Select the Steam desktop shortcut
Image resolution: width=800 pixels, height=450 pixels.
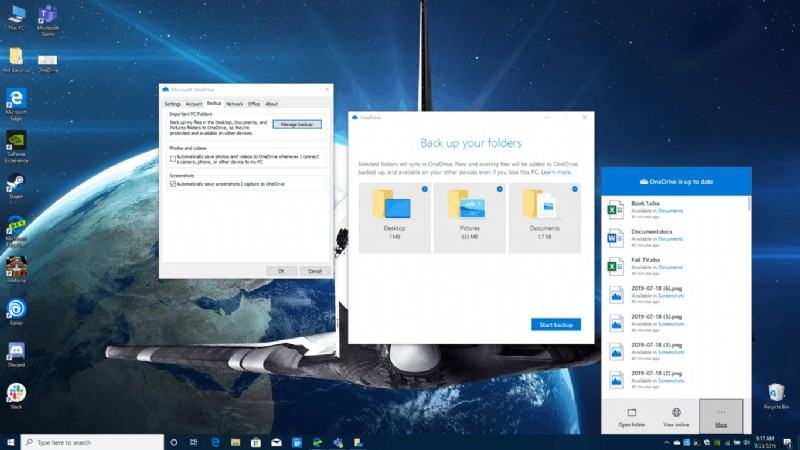pyautogui.click(x=16, y=187)
